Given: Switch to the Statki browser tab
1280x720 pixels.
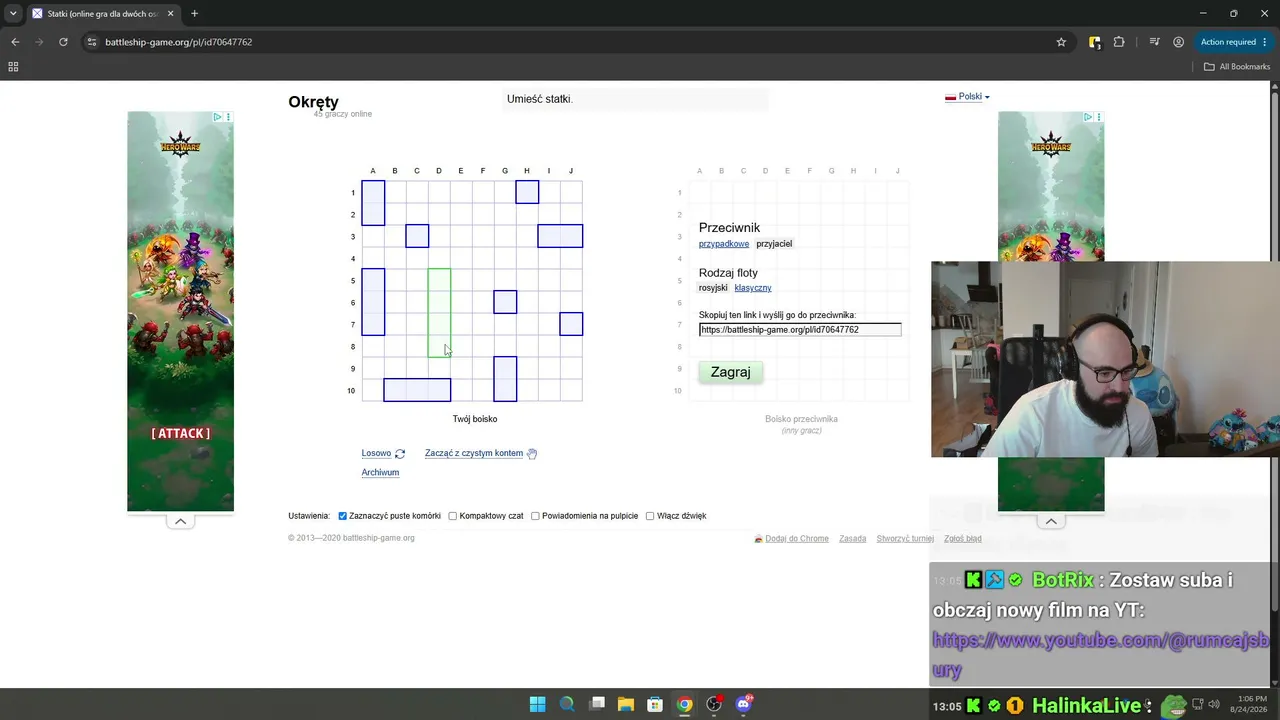Looking at the screenshot, I should (x=102, y=14).
